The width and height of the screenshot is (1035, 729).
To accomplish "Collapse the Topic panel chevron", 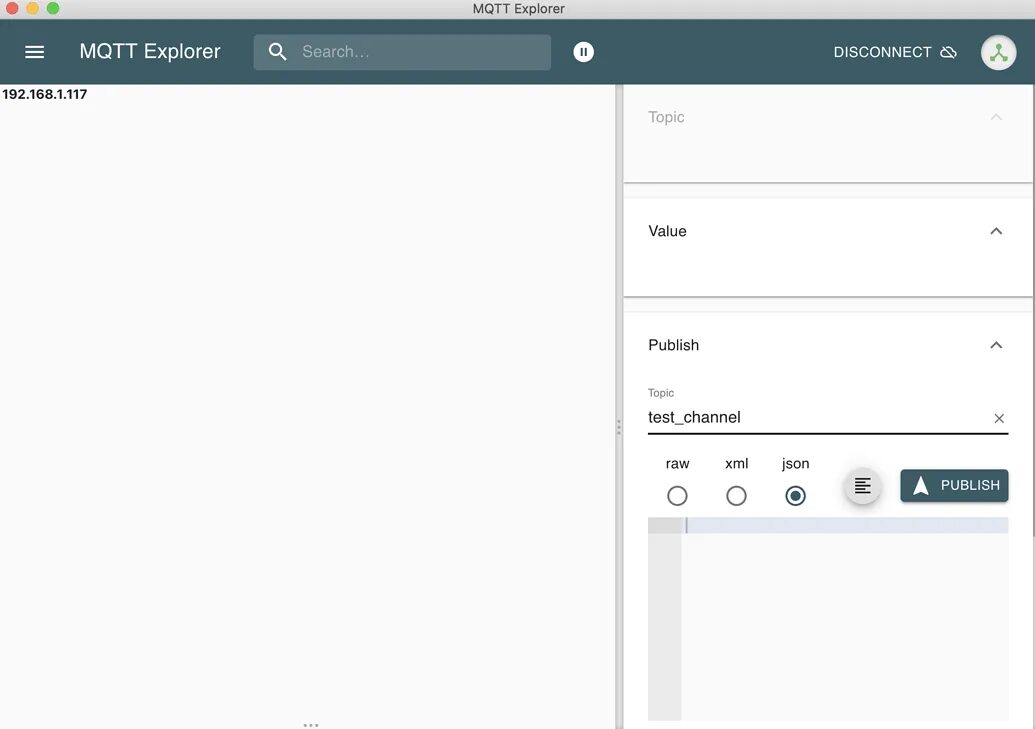I will 996,117.
